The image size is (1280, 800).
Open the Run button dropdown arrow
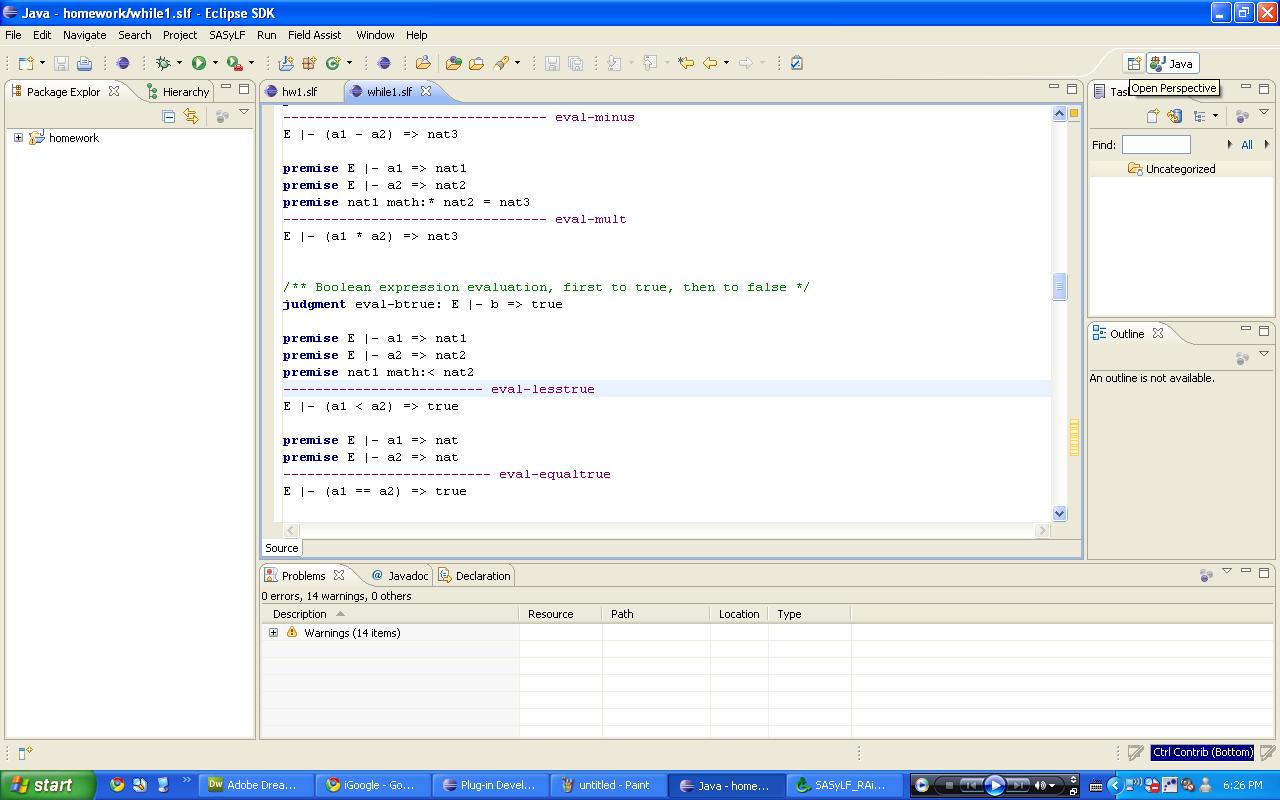tap(215, 63)
